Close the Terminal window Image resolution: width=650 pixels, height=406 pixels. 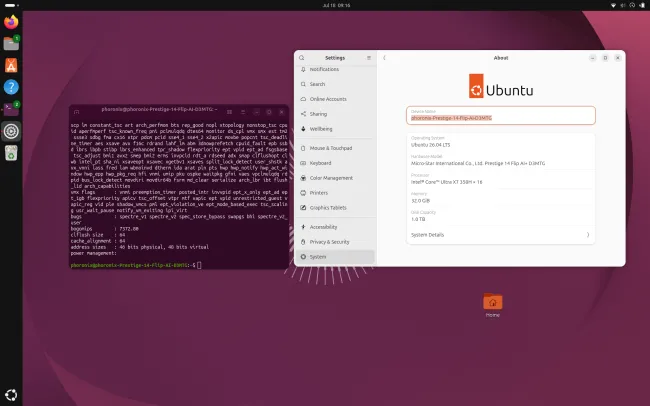(x=281, y=112)
